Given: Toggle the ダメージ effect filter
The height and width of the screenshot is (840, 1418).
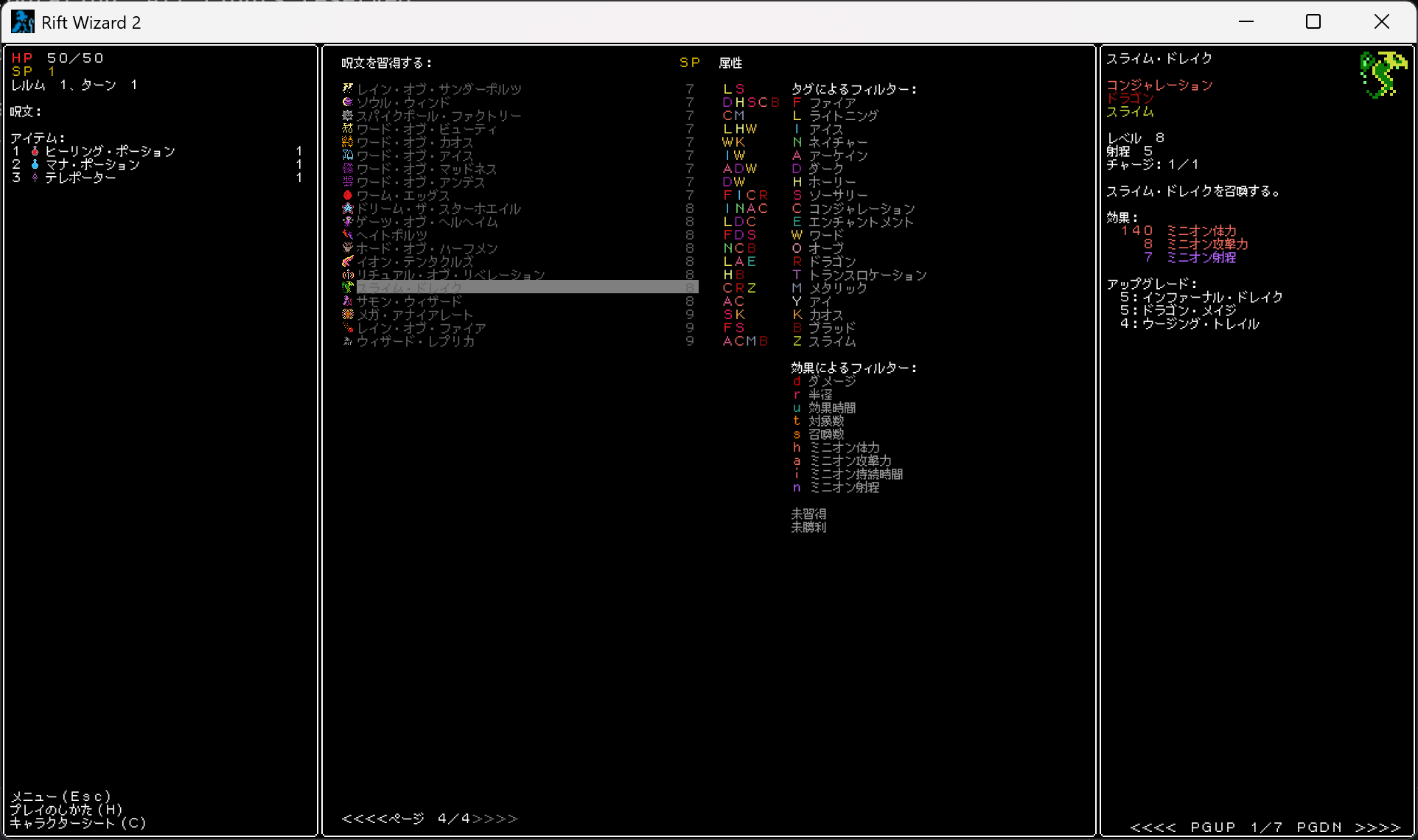Looking at the screenshot, I should (x=831, y=381).
